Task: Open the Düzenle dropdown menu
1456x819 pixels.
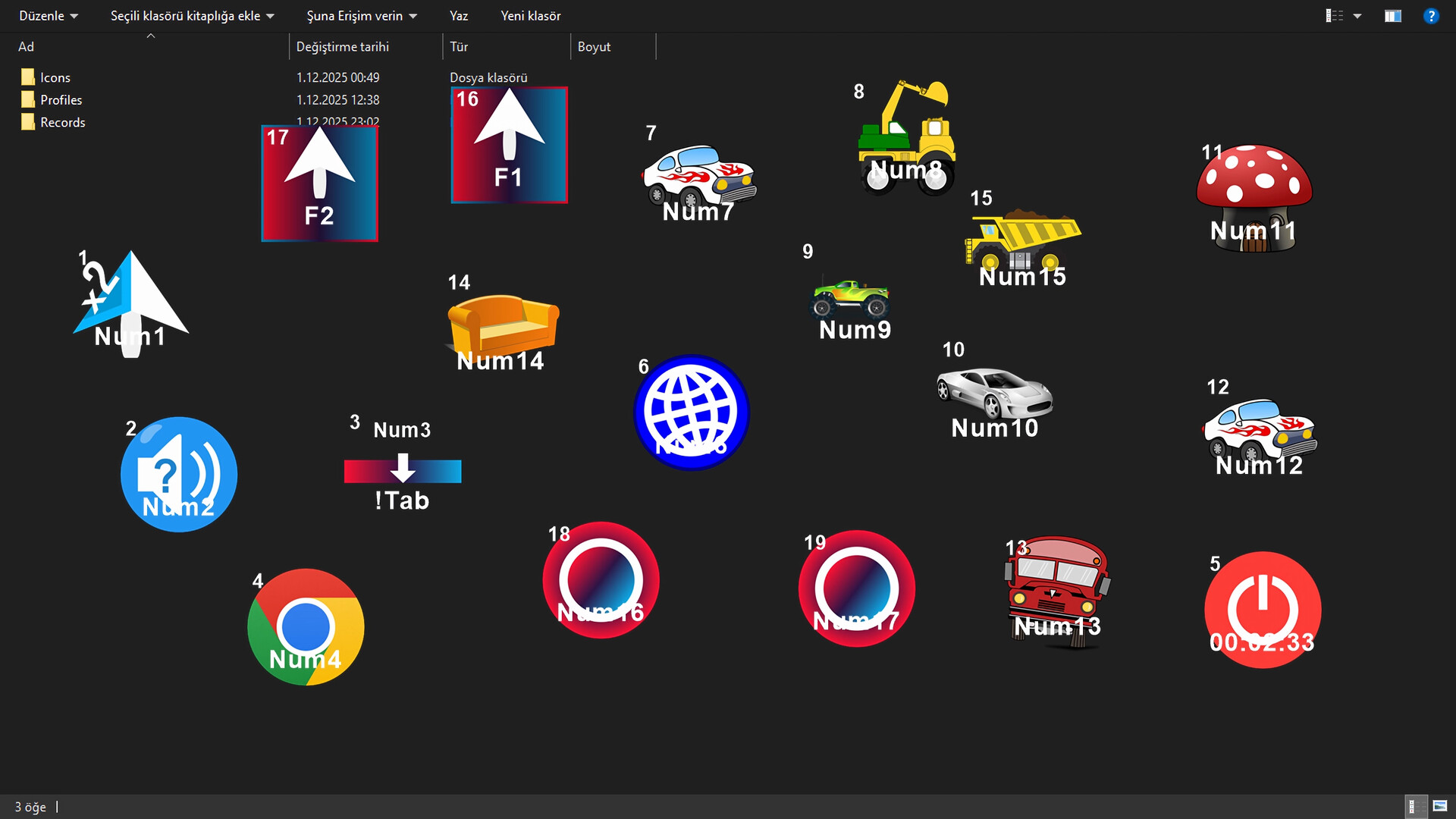Action: pos(48,15)
